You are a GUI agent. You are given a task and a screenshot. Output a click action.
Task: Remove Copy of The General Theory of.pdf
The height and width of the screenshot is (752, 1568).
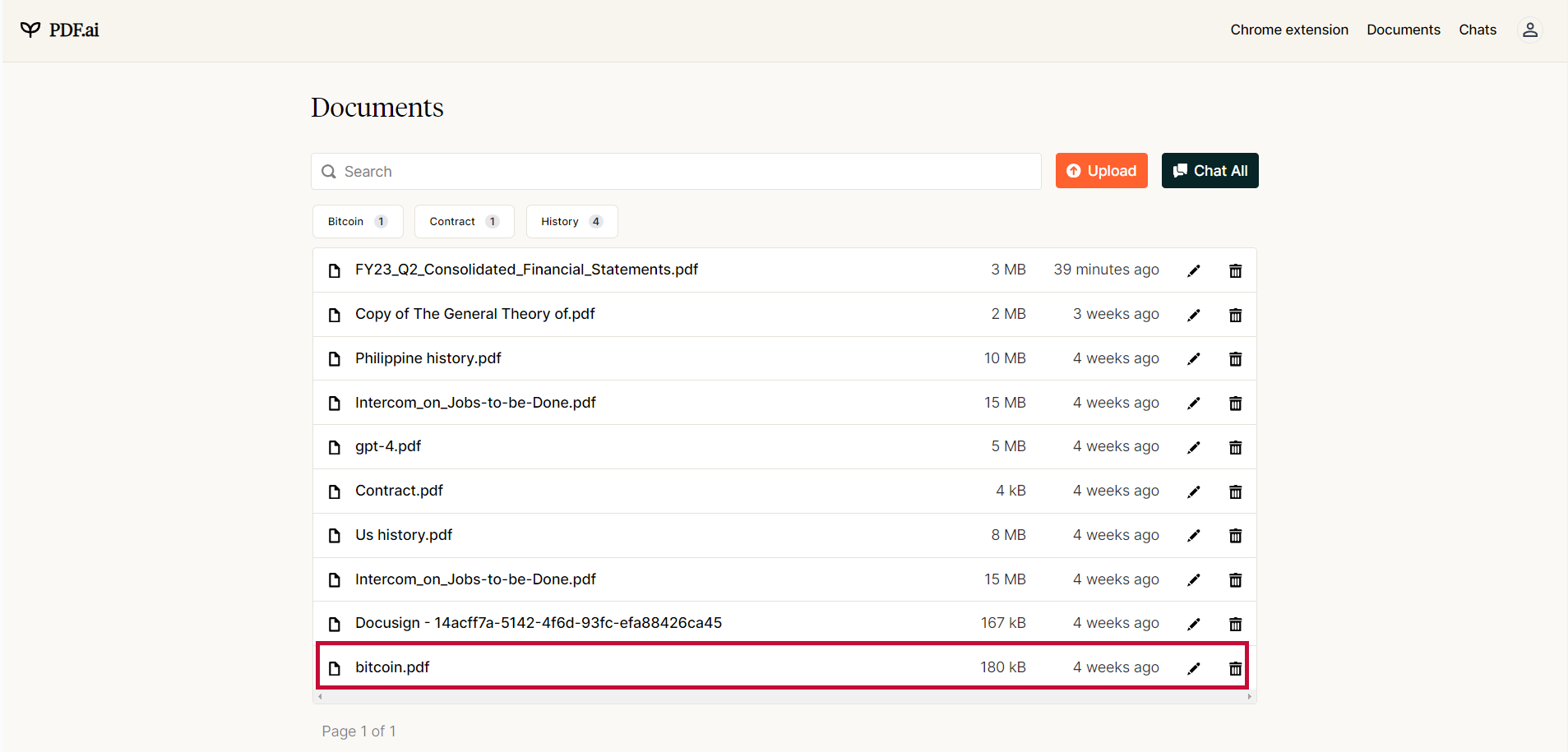click(1235, 316)
